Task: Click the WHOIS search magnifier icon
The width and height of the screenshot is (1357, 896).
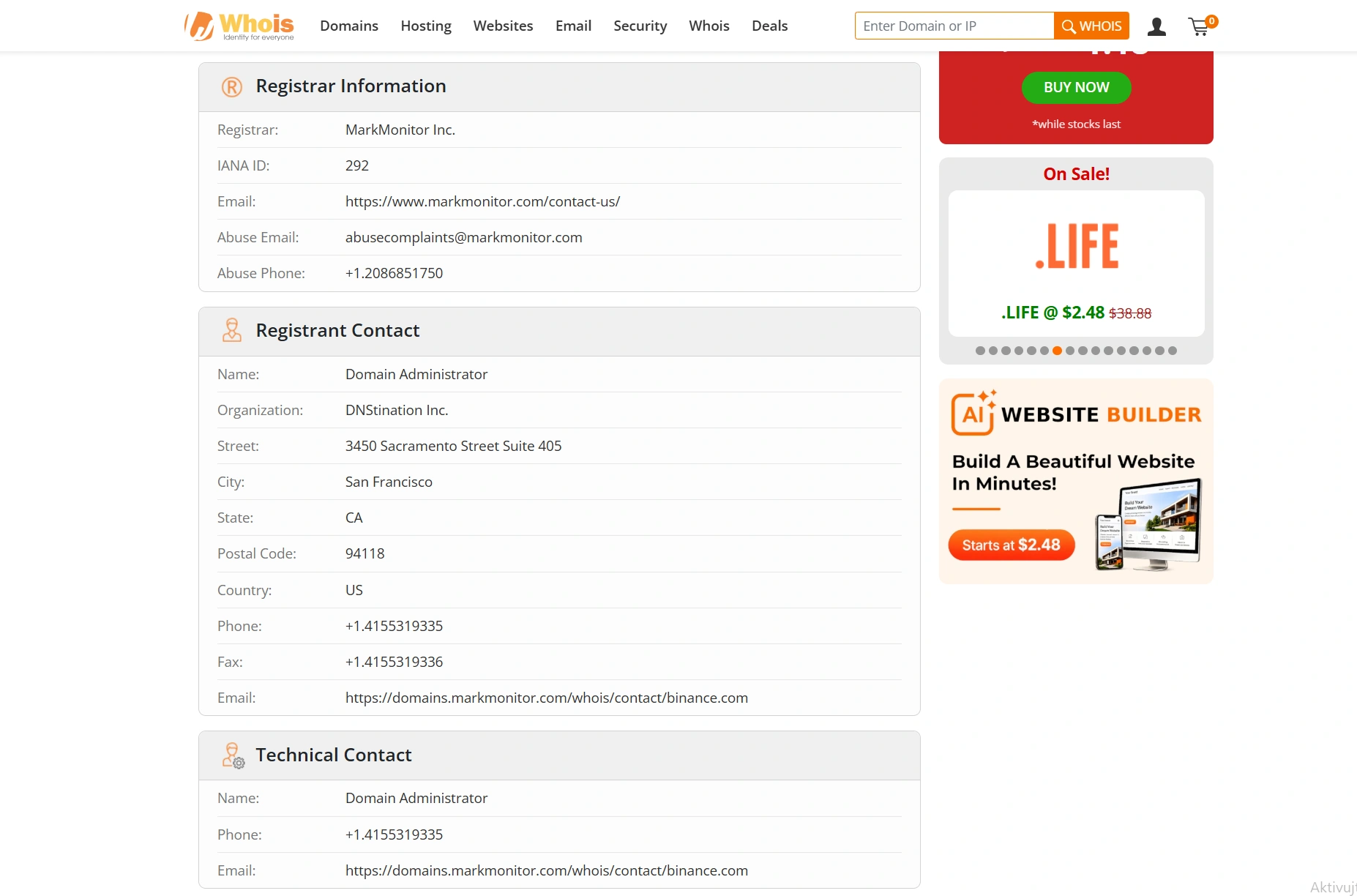Action: click(x=1069, y=25)
